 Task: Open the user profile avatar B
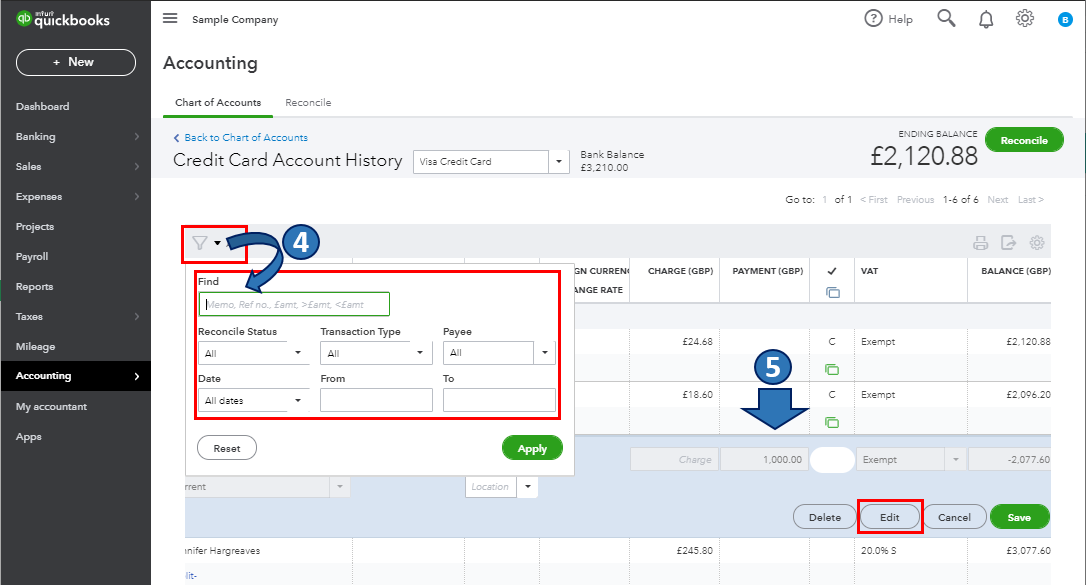(1065, 20)
